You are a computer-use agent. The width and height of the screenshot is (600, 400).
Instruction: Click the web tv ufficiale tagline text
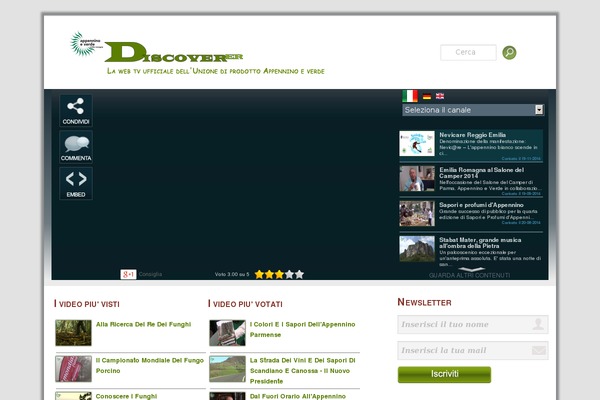216,71
